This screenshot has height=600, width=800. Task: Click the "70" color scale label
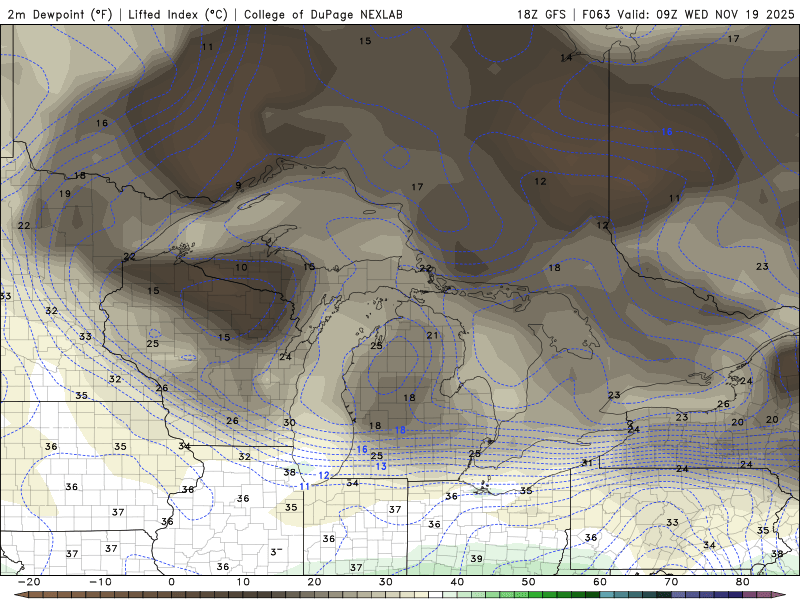(671, 582)
